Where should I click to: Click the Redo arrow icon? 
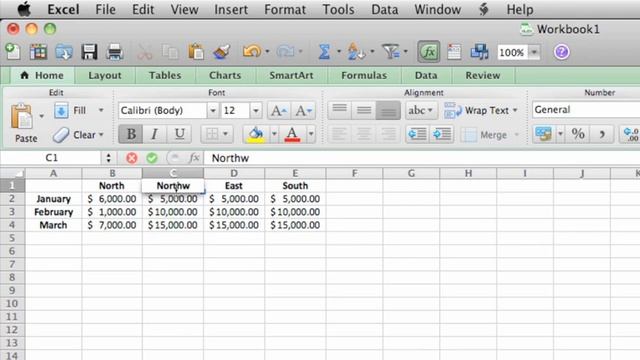(x=285, y=52)
